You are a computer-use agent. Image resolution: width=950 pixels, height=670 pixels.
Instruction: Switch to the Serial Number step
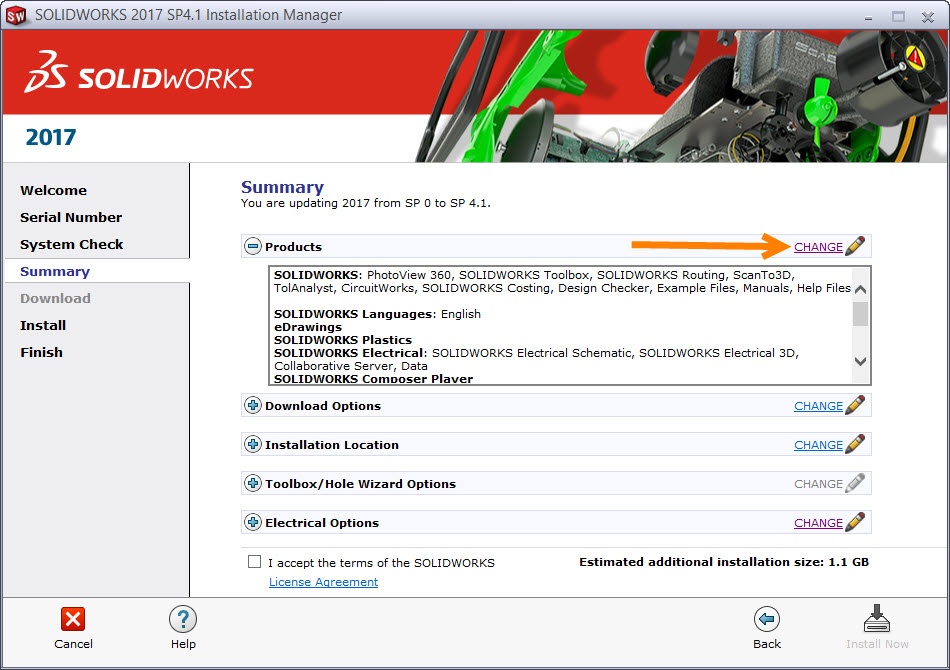[71, 217]
